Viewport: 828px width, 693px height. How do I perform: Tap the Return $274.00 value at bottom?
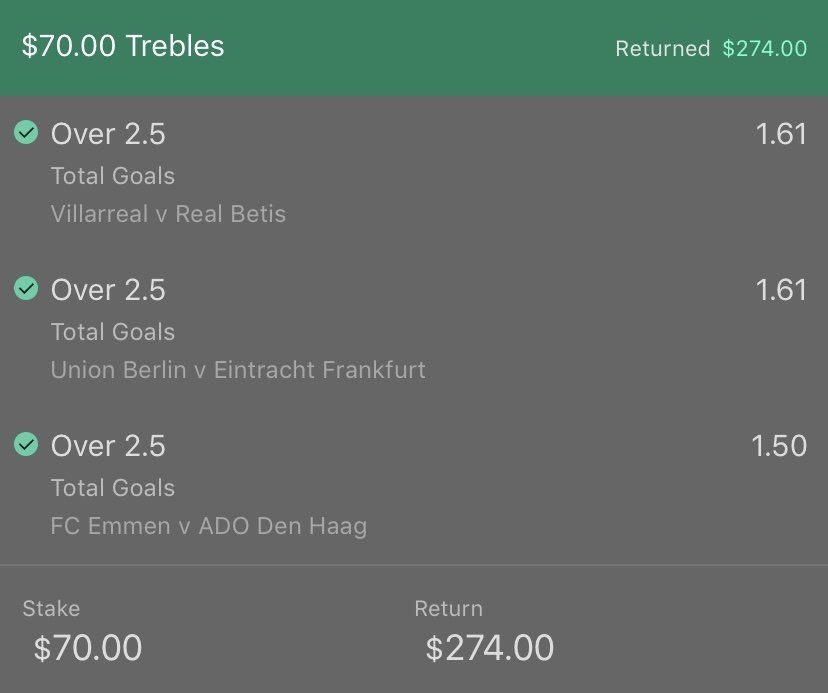coord(490,648)
